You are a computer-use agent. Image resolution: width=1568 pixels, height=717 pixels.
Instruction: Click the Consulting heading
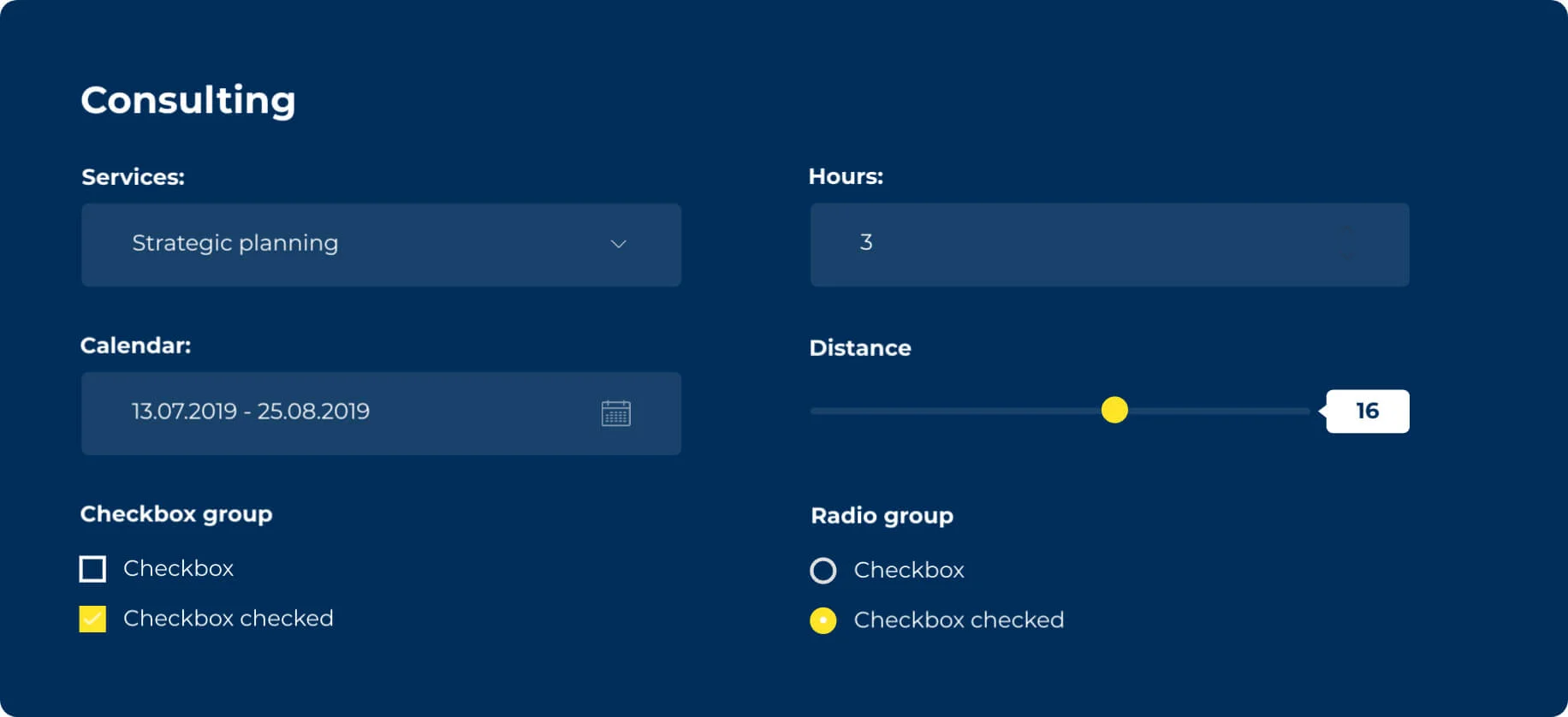(x=187, y=100)
